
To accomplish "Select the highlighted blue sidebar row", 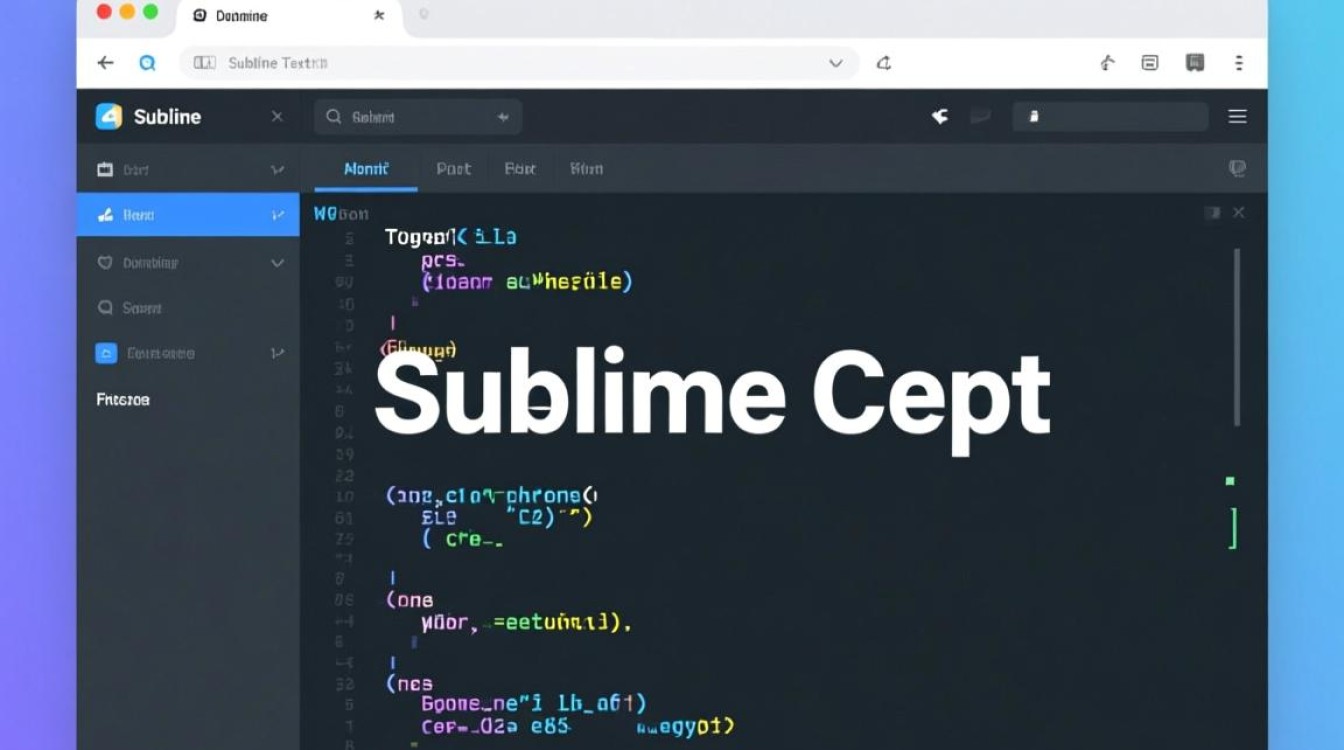I will tap(188, 215).
